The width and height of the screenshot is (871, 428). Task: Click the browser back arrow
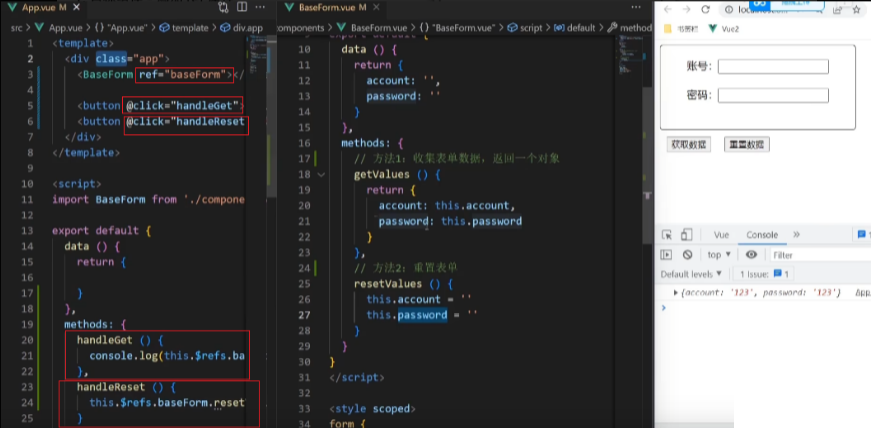pos(668,9)
